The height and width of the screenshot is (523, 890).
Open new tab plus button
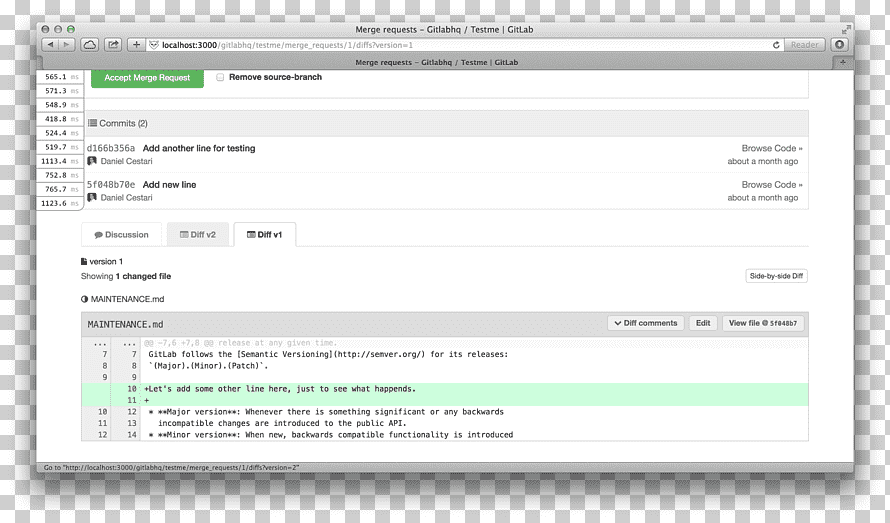[x=843, y=62]
